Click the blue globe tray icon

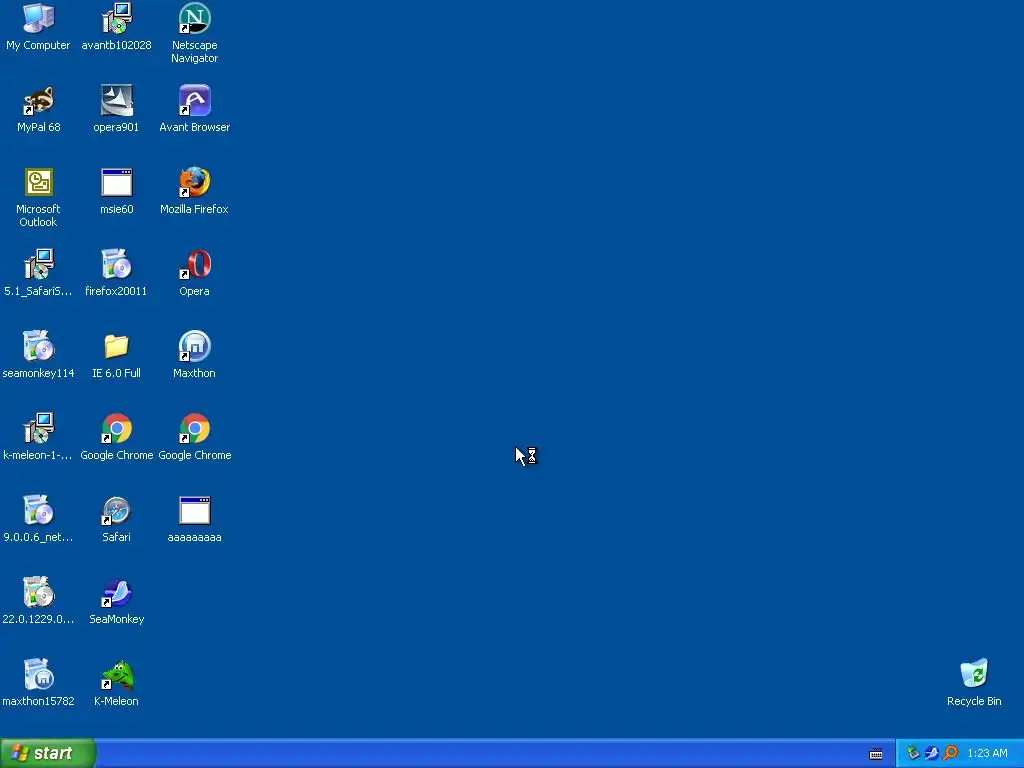[931, 753]
